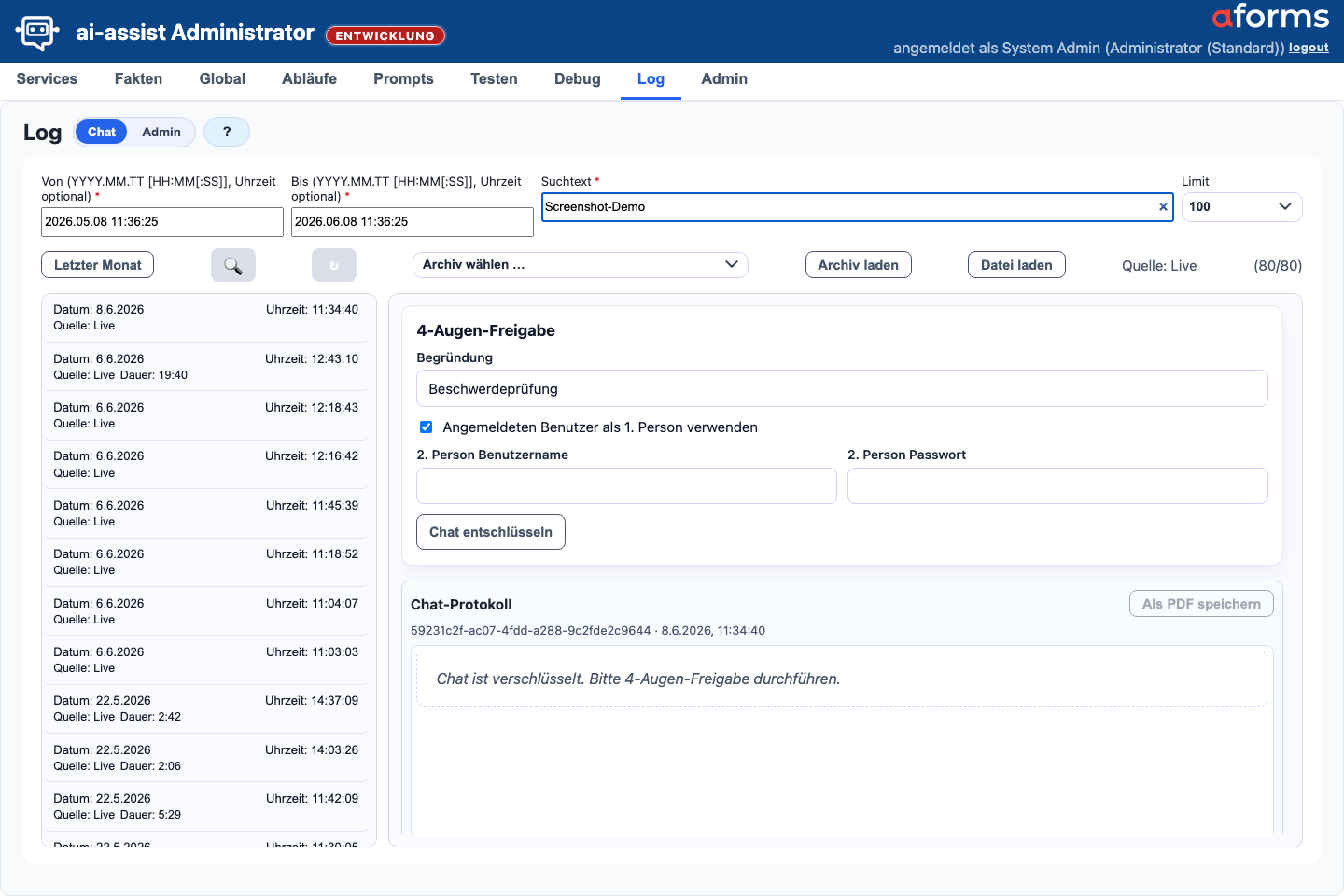The width and height of the screenshot is (1344, 896).
Task: Click the ai-assist robot logo icon
Action: click(37, 33)
